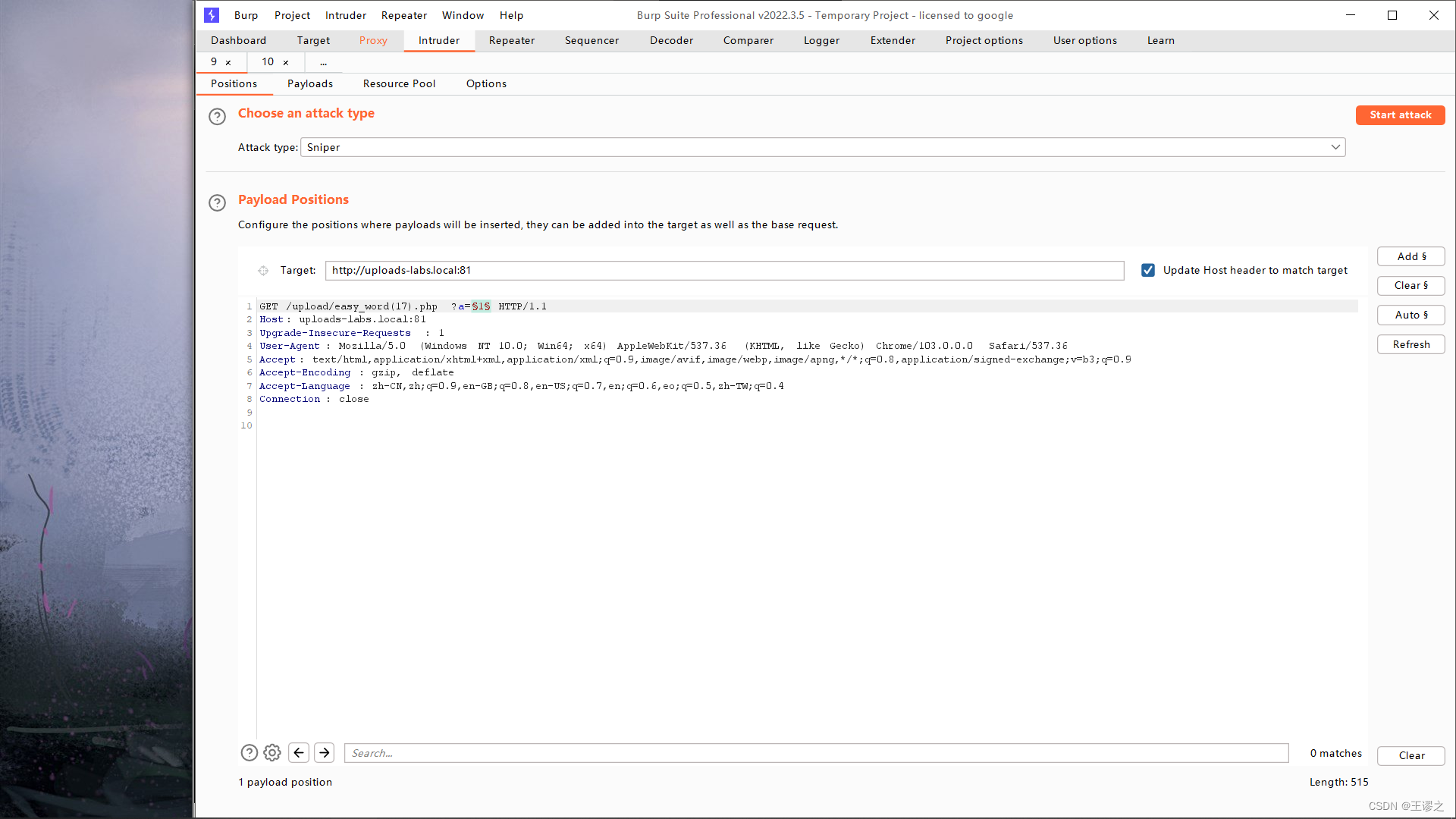Select the Positions sub-tab
The image size is (1456, 819).
(234, 83)
